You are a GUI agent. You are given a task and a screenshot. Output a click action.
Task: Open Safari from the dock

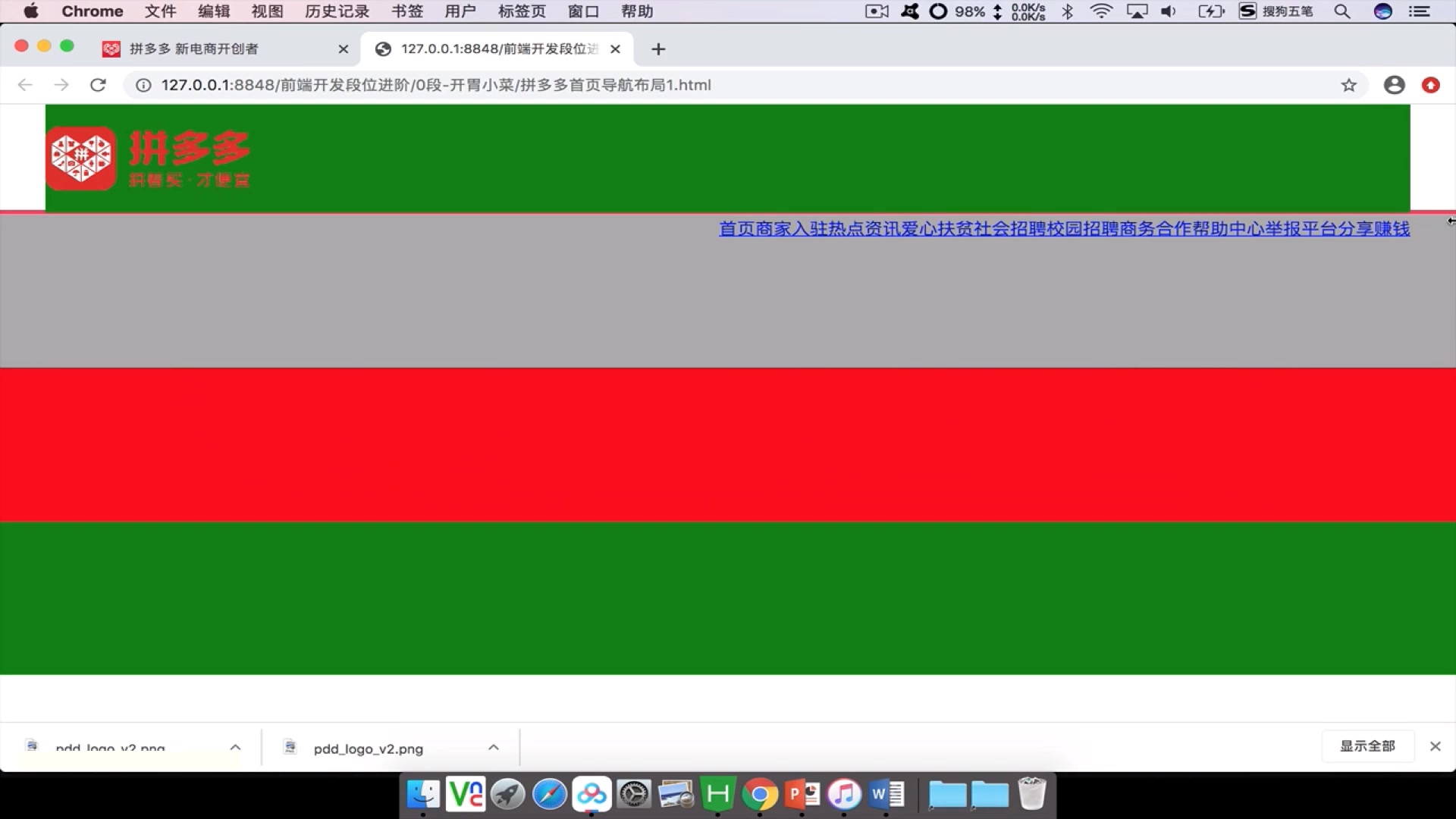tap(549, 795)
